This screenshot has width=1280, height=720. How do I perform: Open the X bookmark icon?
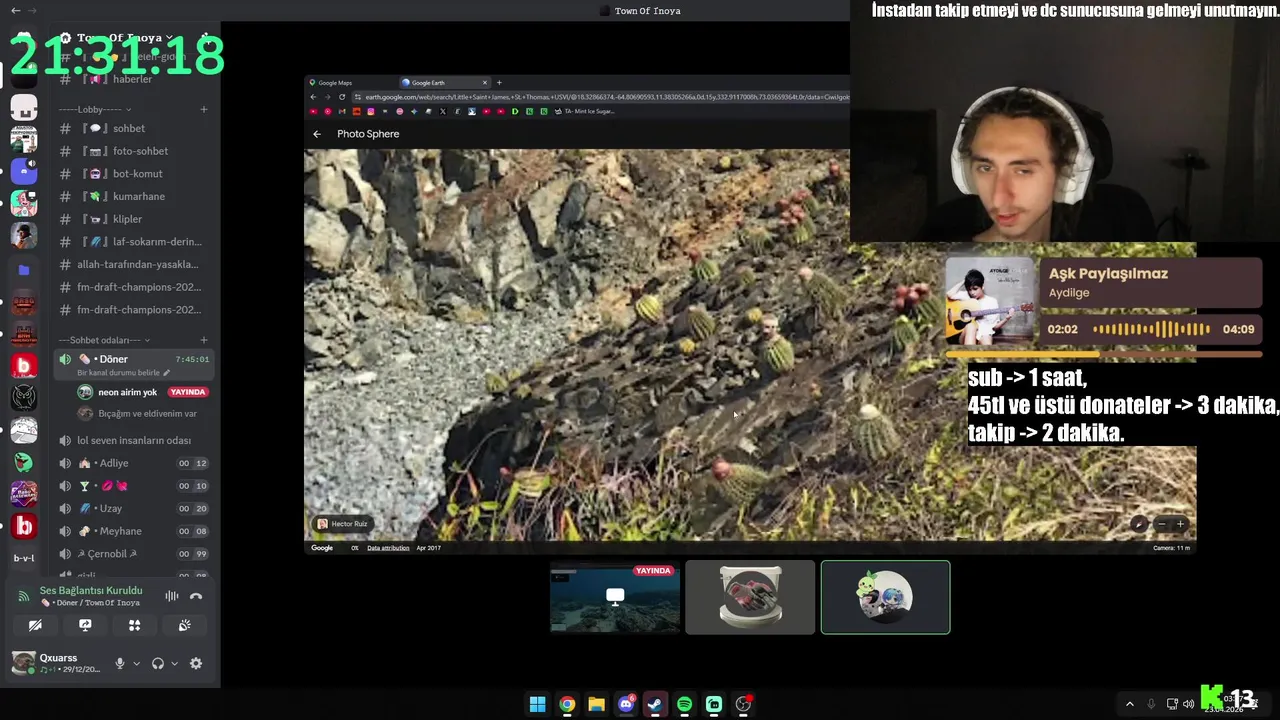pos(443,111)
